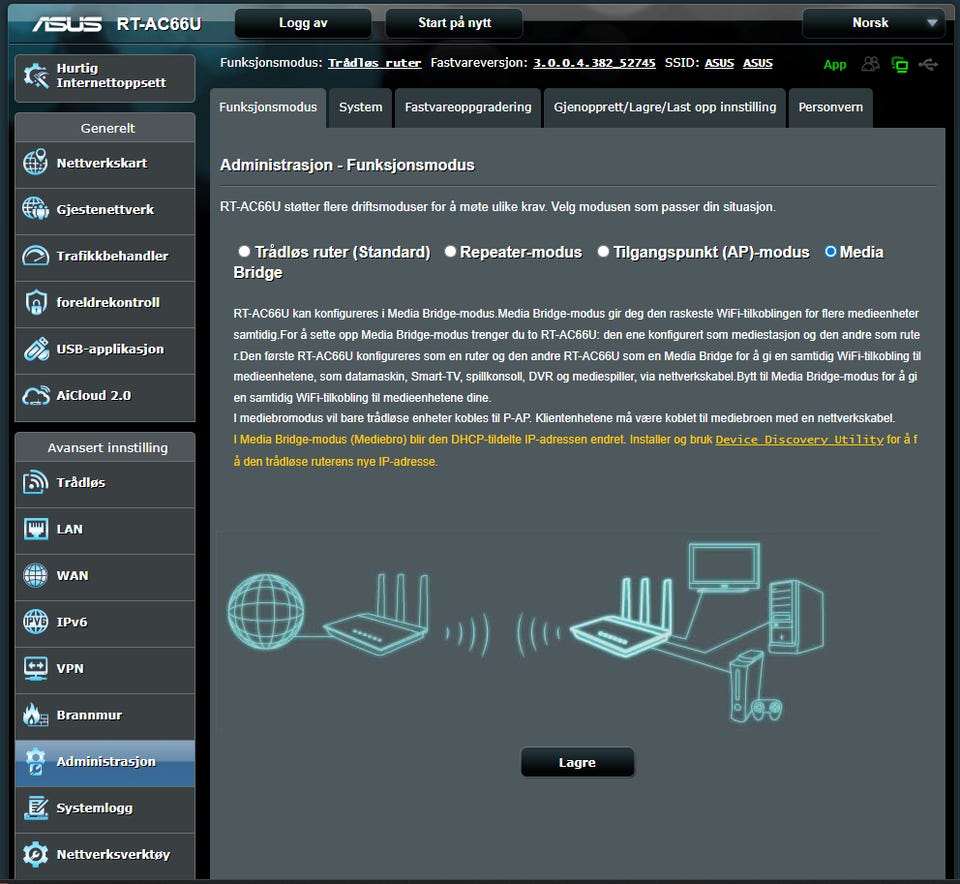This screenshot has height=884, width=960.
Task: Click the Nettverksverktøy tools icon
Action: (x=36, y=854)
